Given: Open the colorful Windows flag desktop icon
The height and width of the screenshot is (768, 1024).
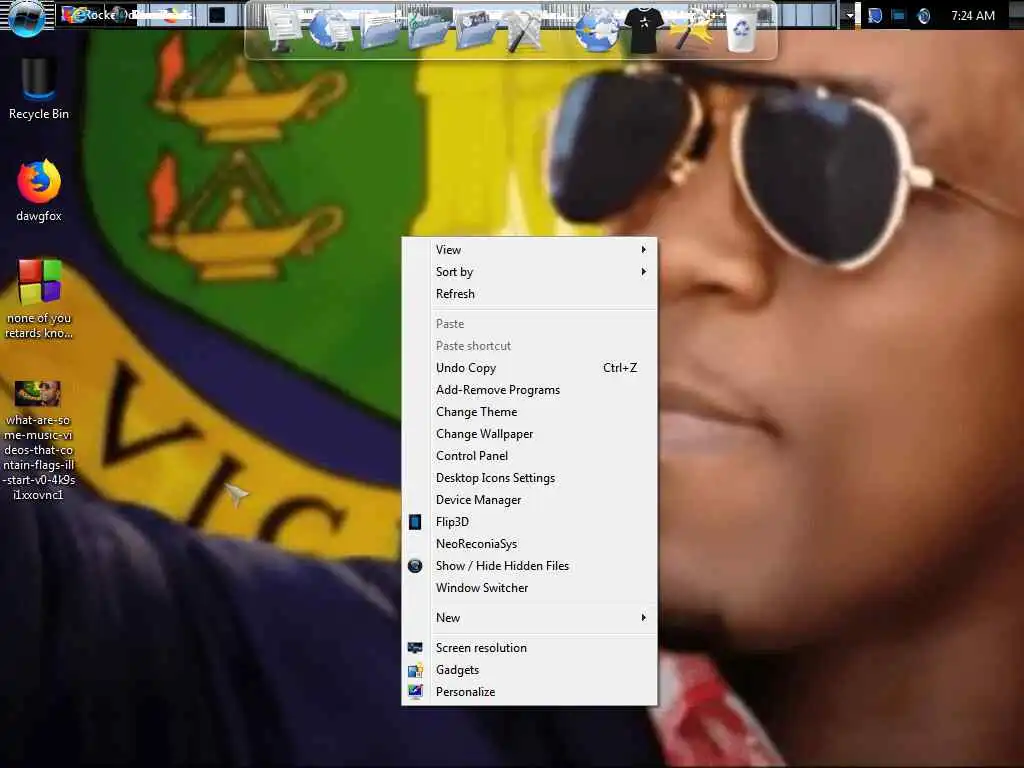Looking at the screenshot, I should [39, 300].
